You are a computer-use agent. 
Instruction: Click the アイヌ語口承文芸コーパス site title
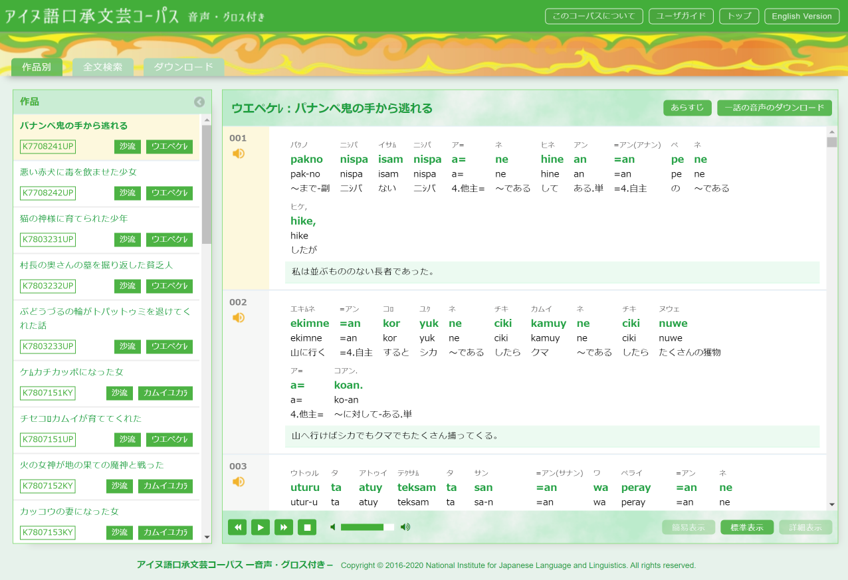92,16
